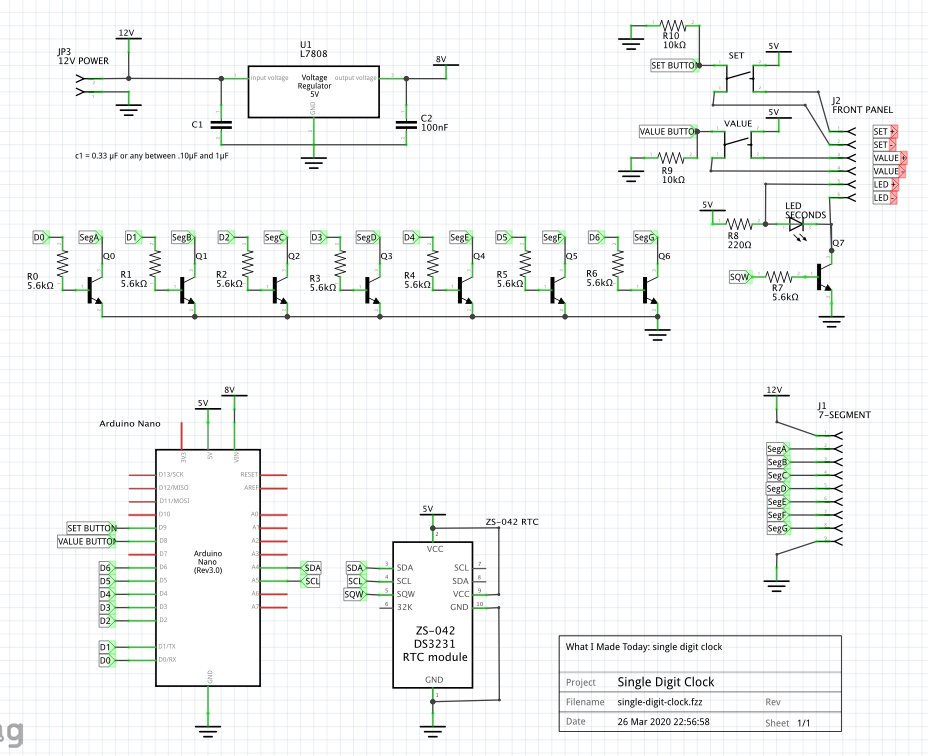Select the 220Ω resistor R8

click(x=740, y=225)
